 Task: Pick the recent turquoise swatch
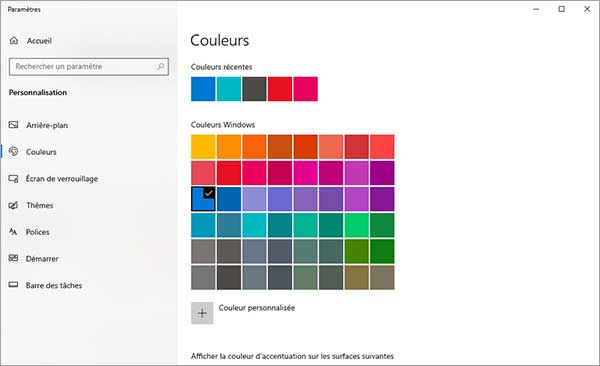(x=229, y=89)
